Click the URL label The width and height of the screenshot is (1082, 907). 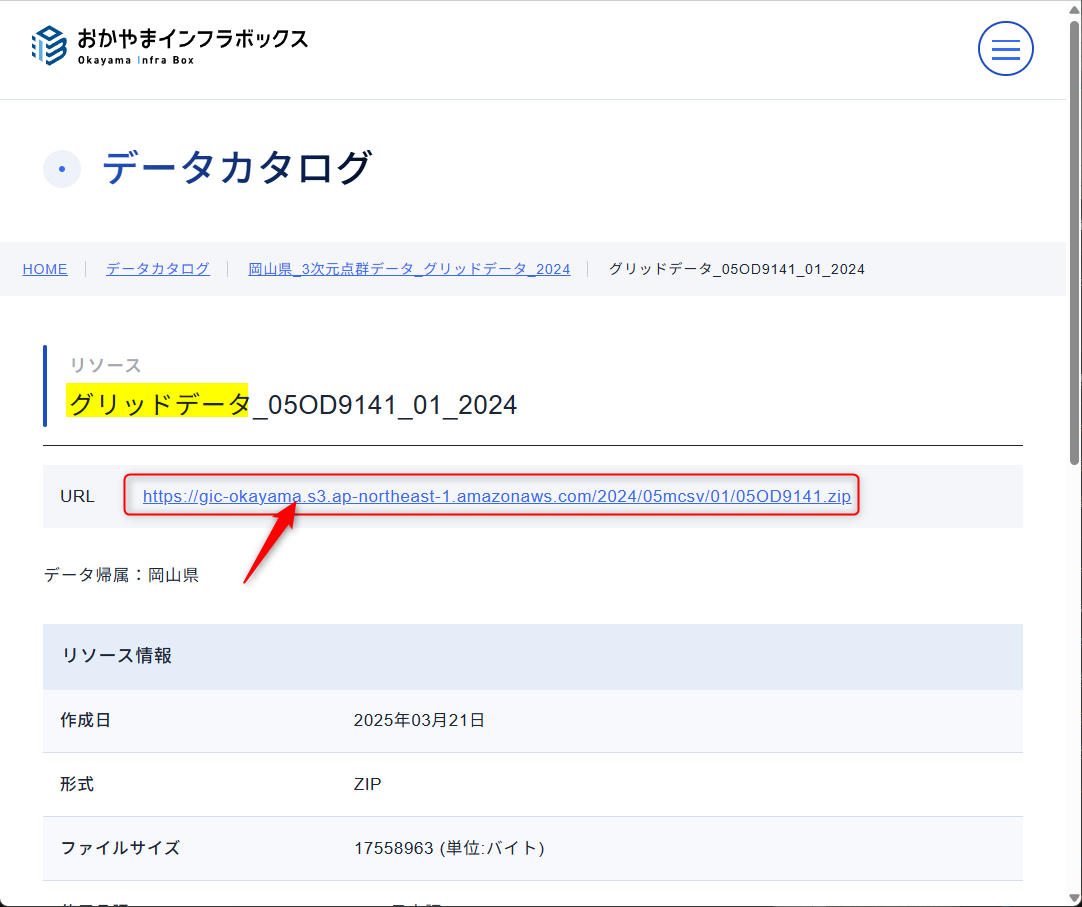[77, 496]
